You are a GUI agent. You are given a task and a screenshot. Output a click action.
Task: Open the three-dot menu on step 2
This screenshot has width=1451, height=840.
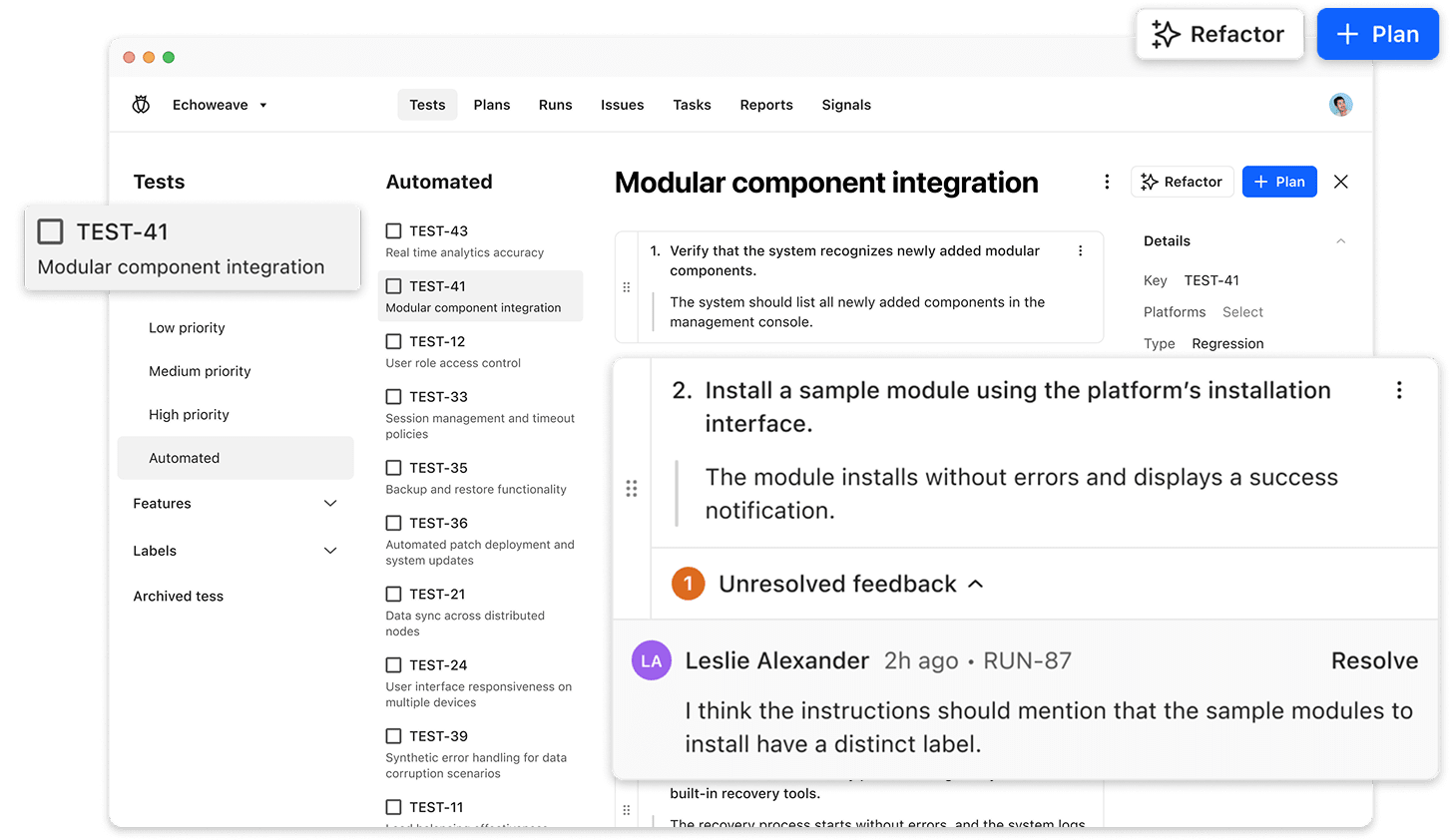(1398, 390)
